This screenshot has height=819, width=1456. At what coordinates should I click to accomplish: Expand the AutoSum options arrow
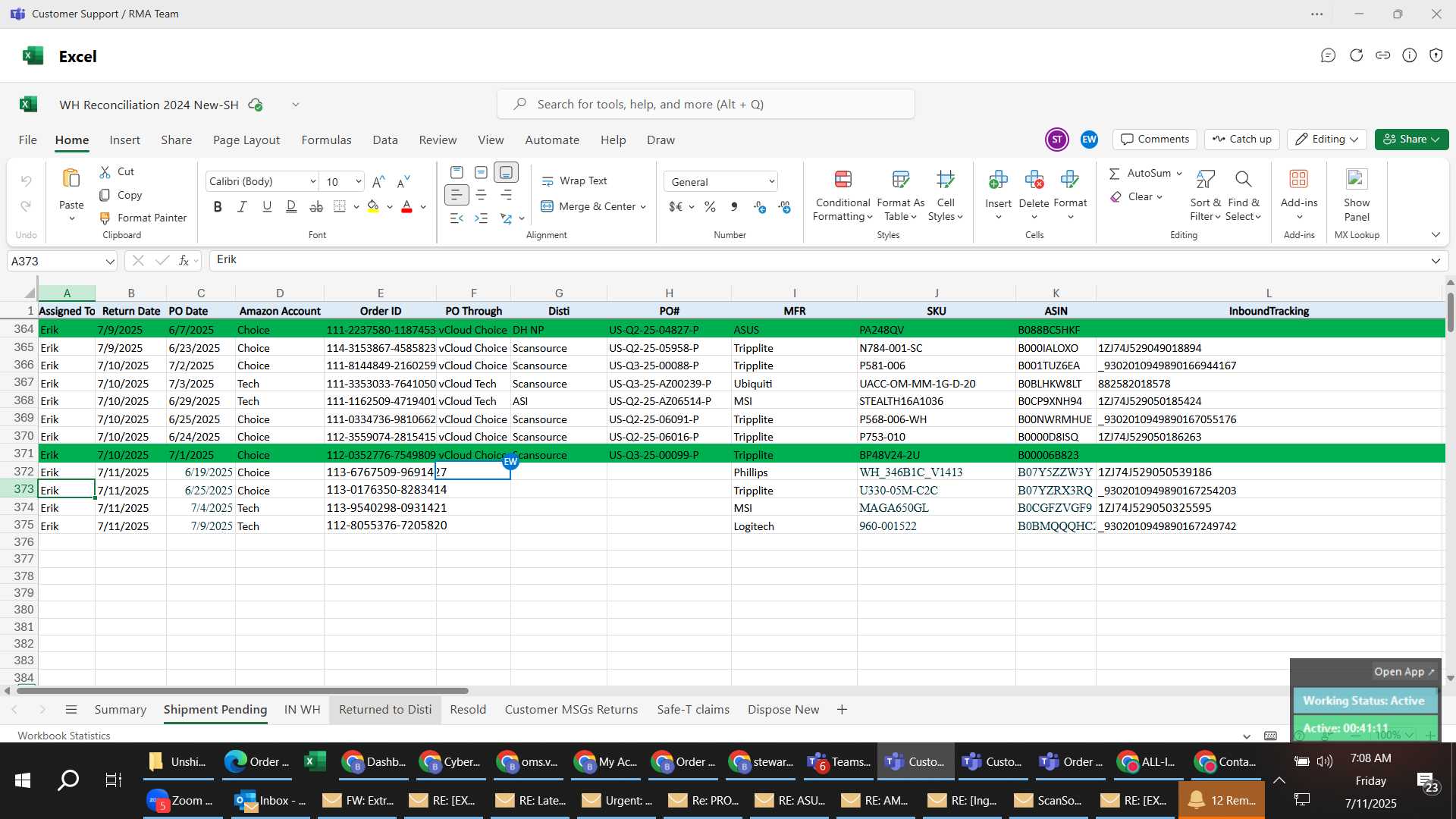pos(1179,174)
